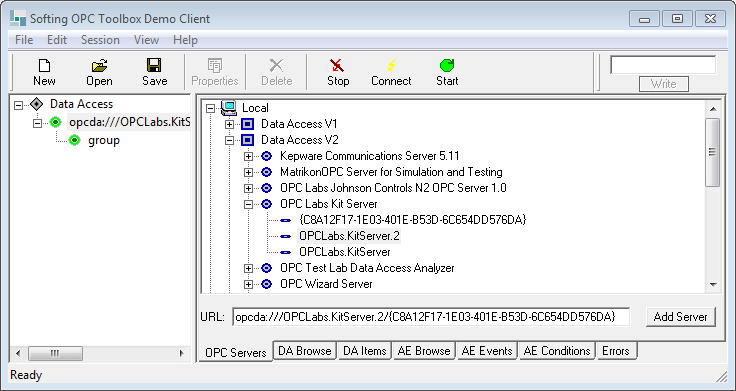The width and height of the screenshot is (736, 391).
Task: Open the File menu
Action: 24,40
